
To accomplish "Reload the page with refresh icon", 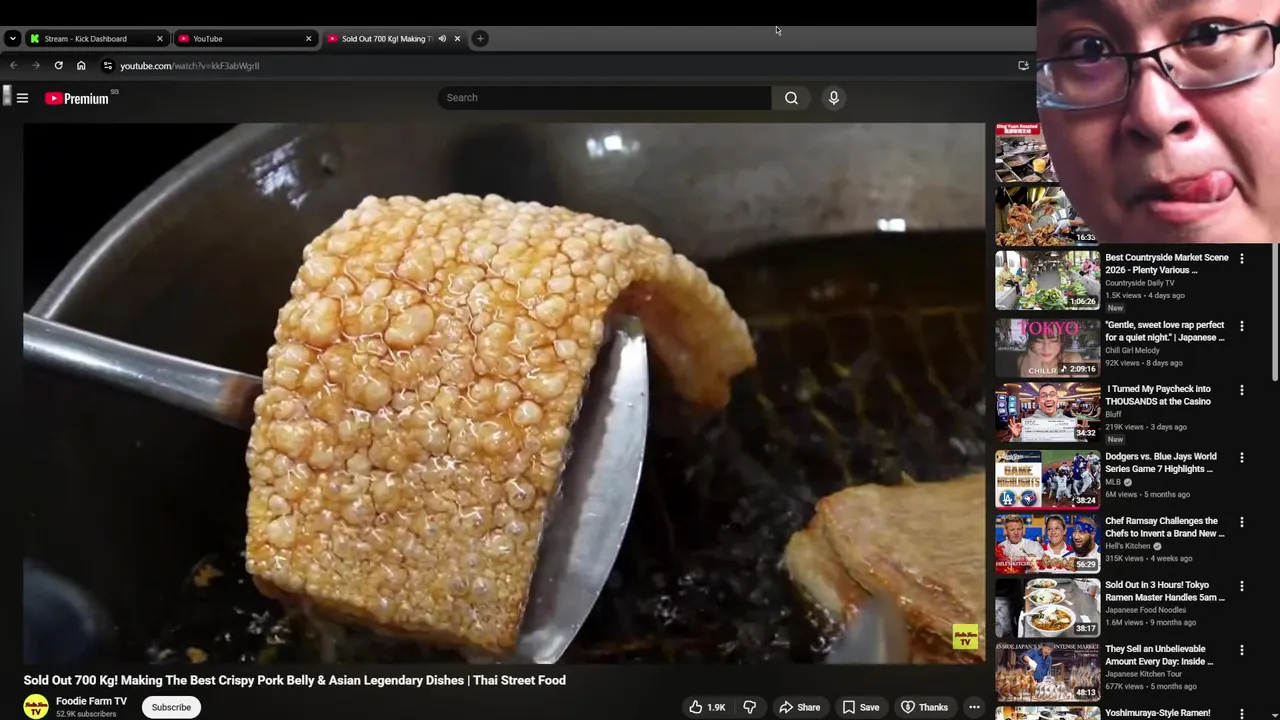I will (x=59, y=66).
